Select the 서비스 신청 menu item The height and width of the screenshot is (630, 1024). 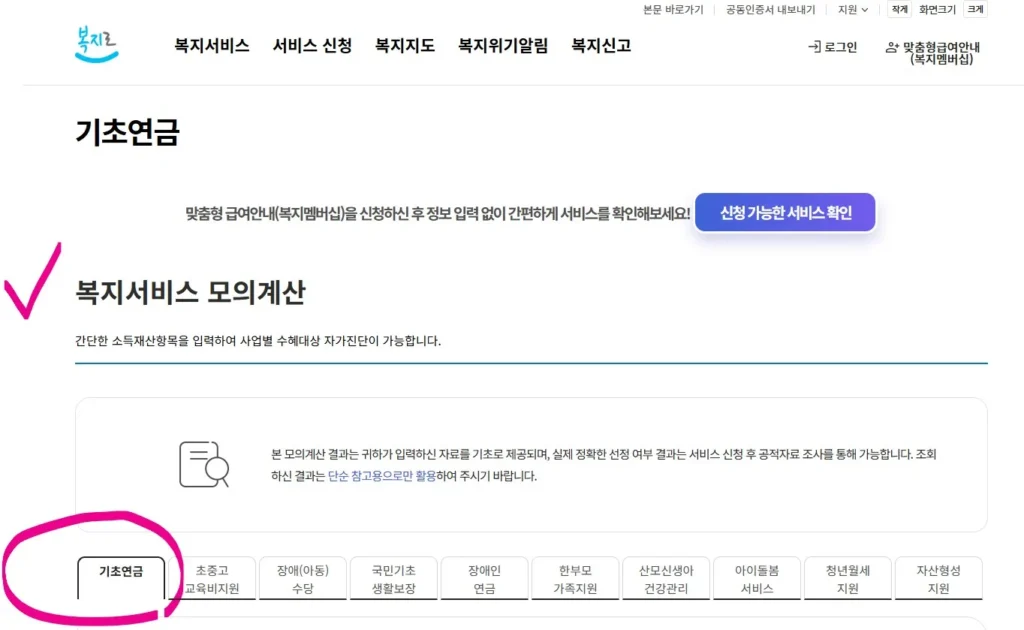(312, 44)
